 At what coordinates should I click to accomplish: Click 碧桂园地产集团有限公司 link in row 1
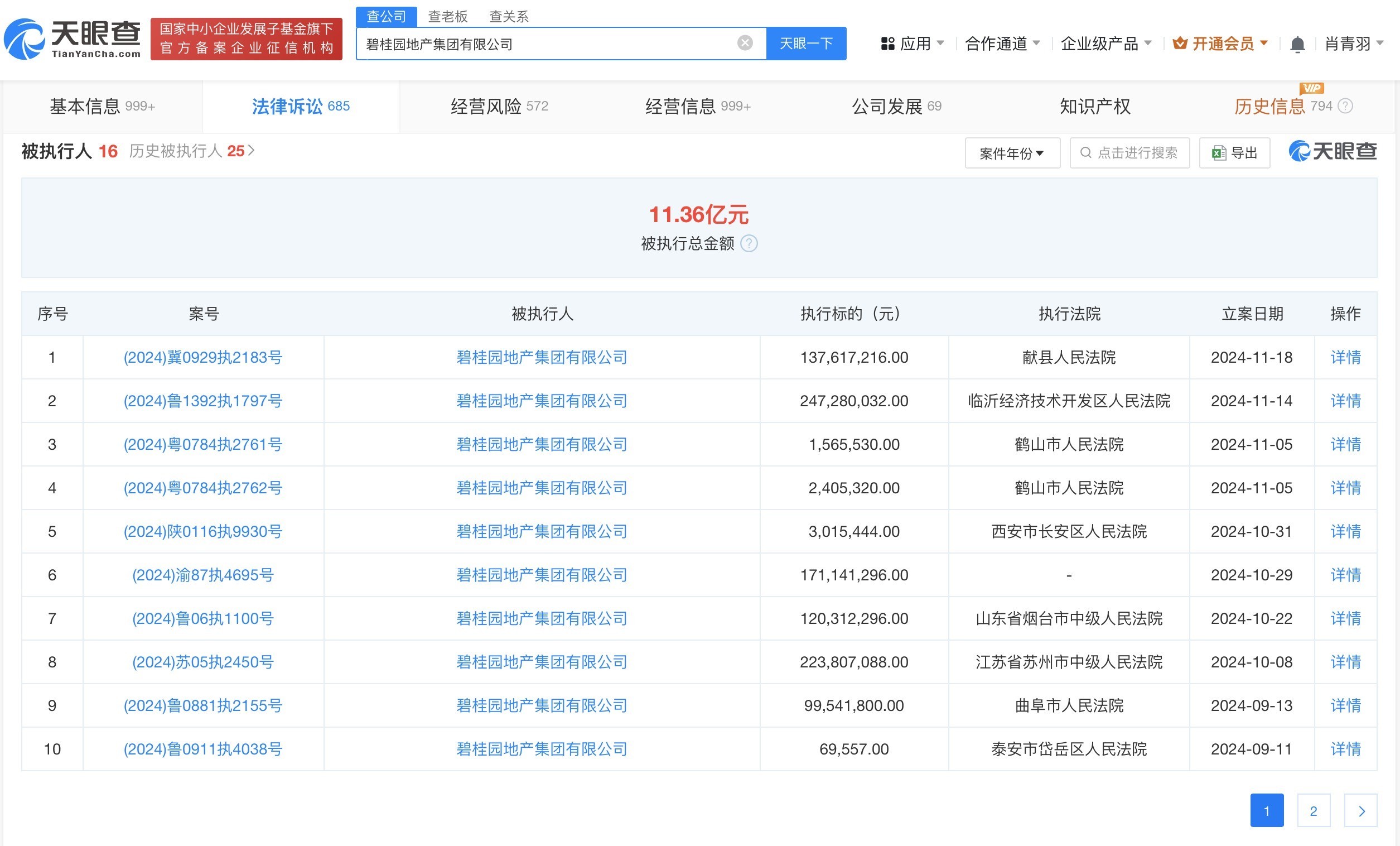point(542,357)
